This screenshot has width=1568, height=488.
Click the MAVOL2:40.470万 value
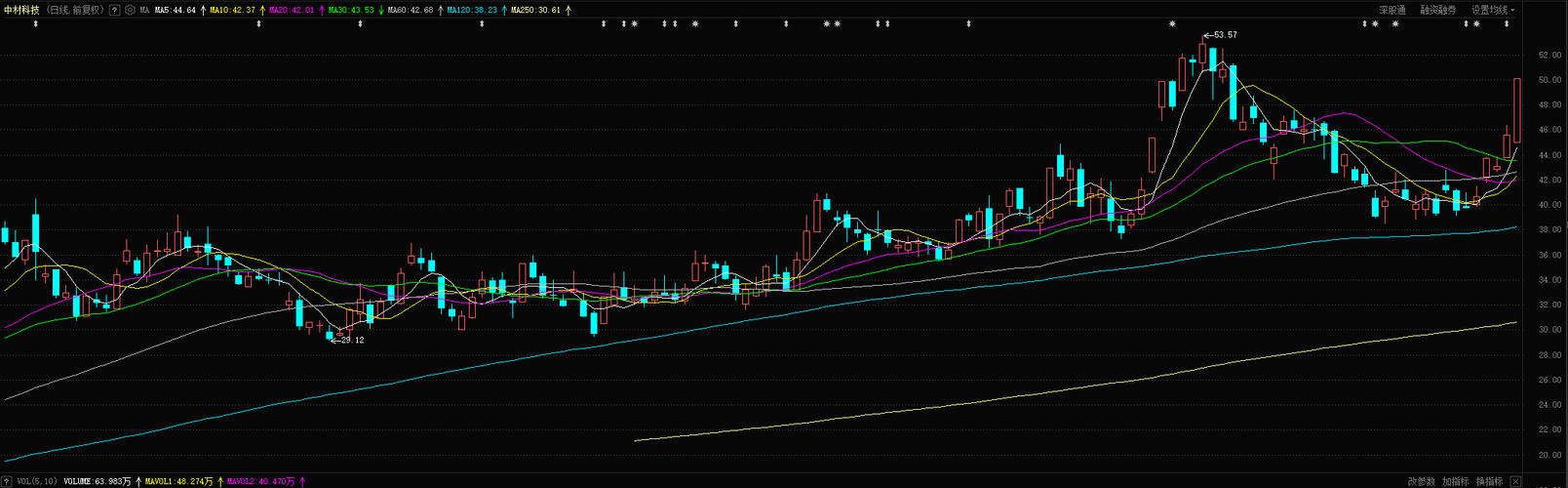click(x=261, y=481)
